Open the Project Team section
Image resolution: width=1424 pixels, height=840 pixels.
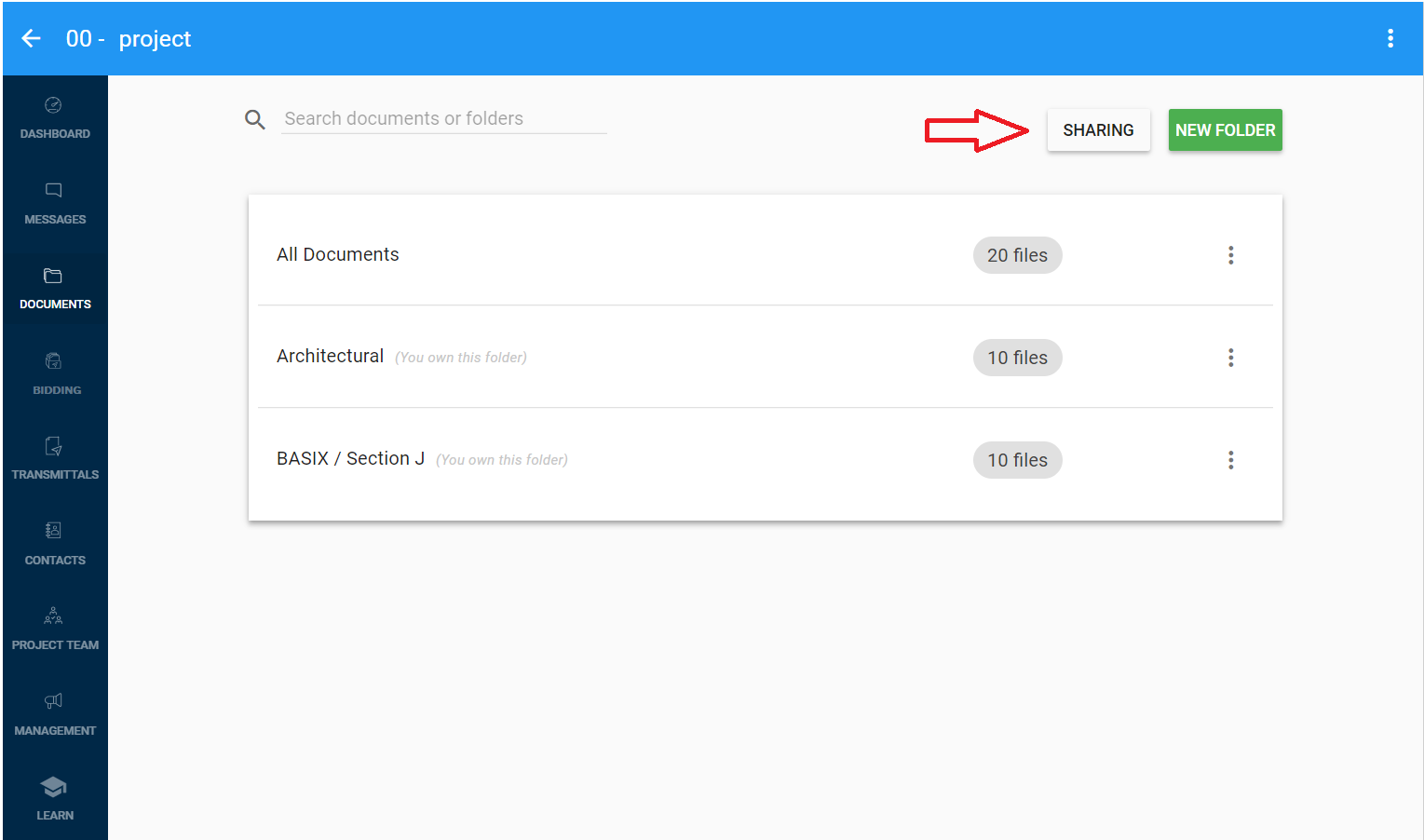pyautogui.click(x=55, y=630)
